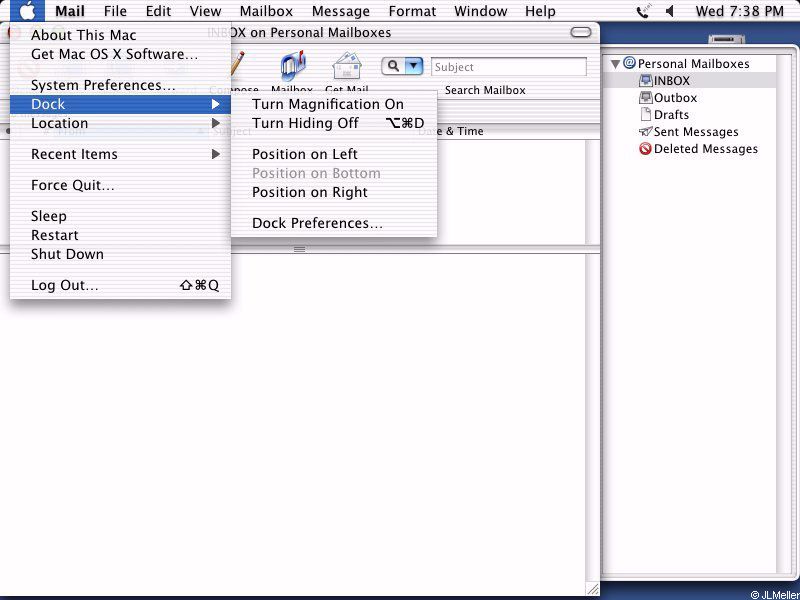The image size is (800, 600).
Task: Choose Turn Magnification On
Action: 334,104
